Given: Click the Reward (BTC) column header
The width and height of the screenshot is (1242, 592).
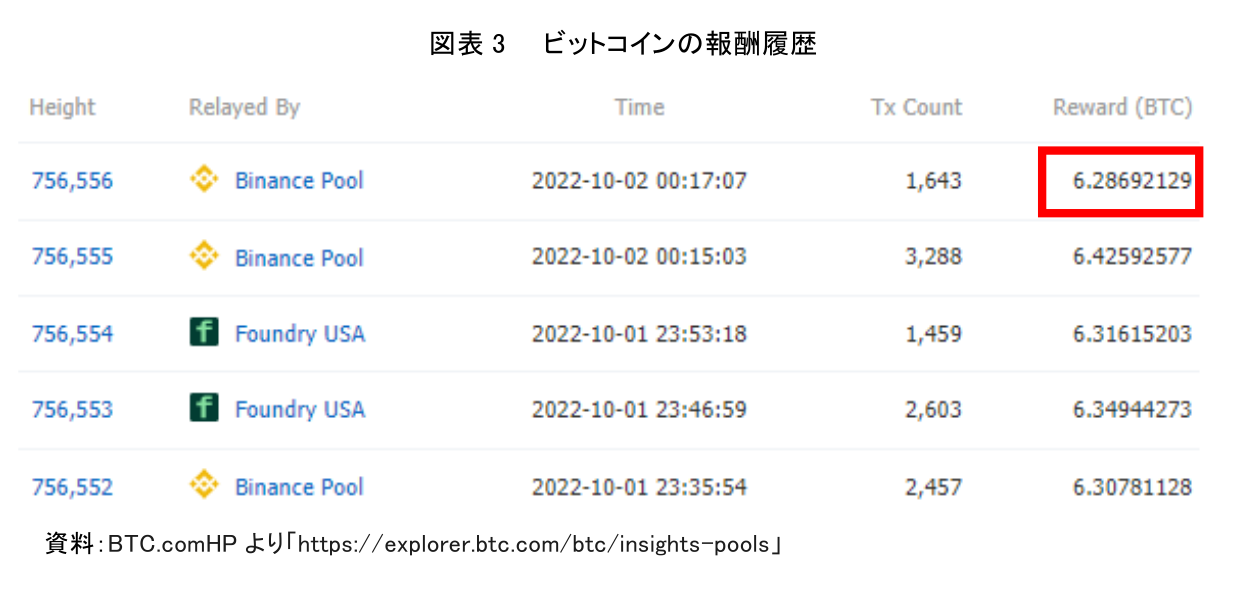Looking at the screenshot, I should tap(1122, 108).
